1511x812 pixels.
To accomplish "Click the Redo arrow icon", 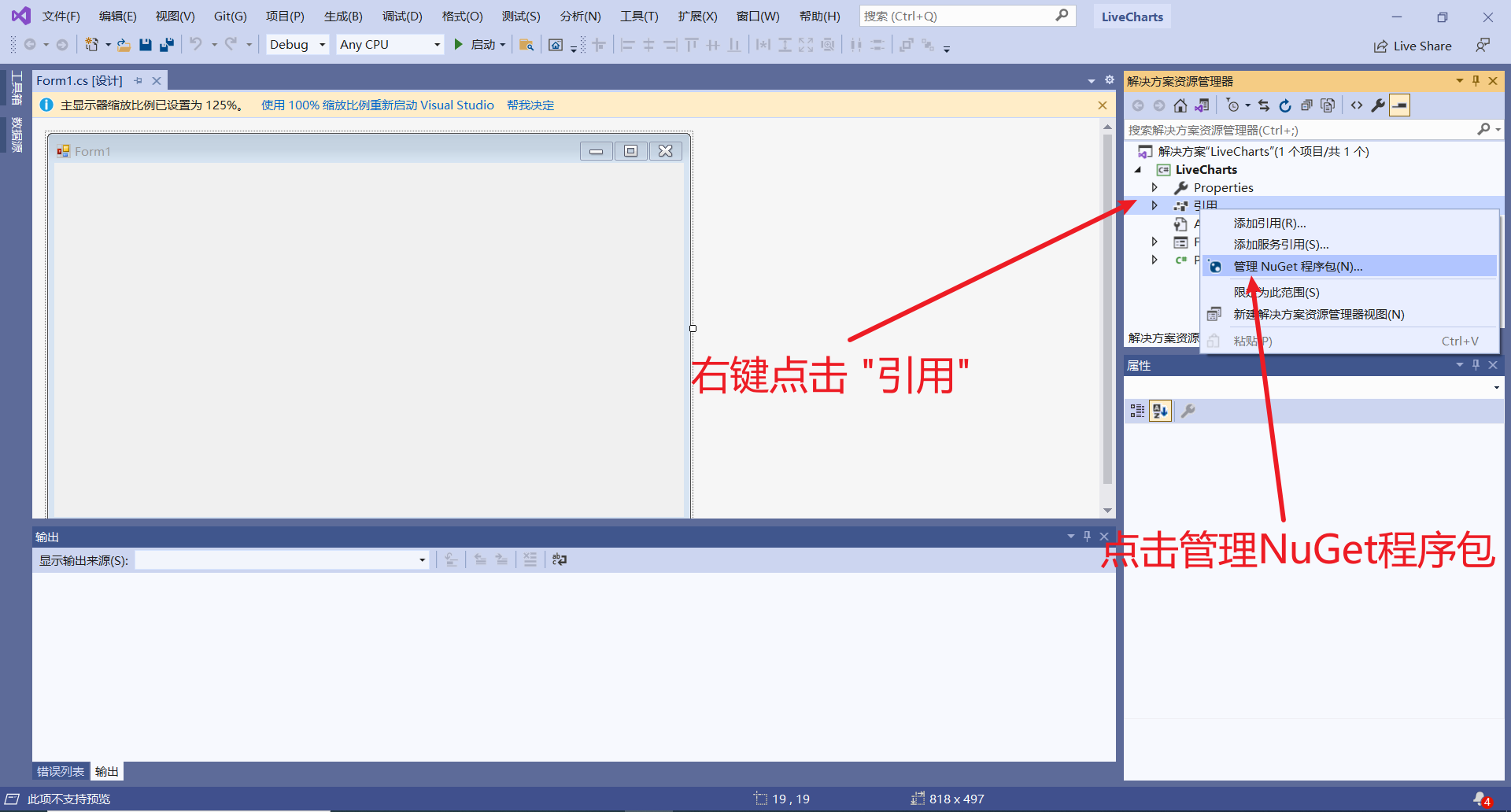I will pos(231,44).
